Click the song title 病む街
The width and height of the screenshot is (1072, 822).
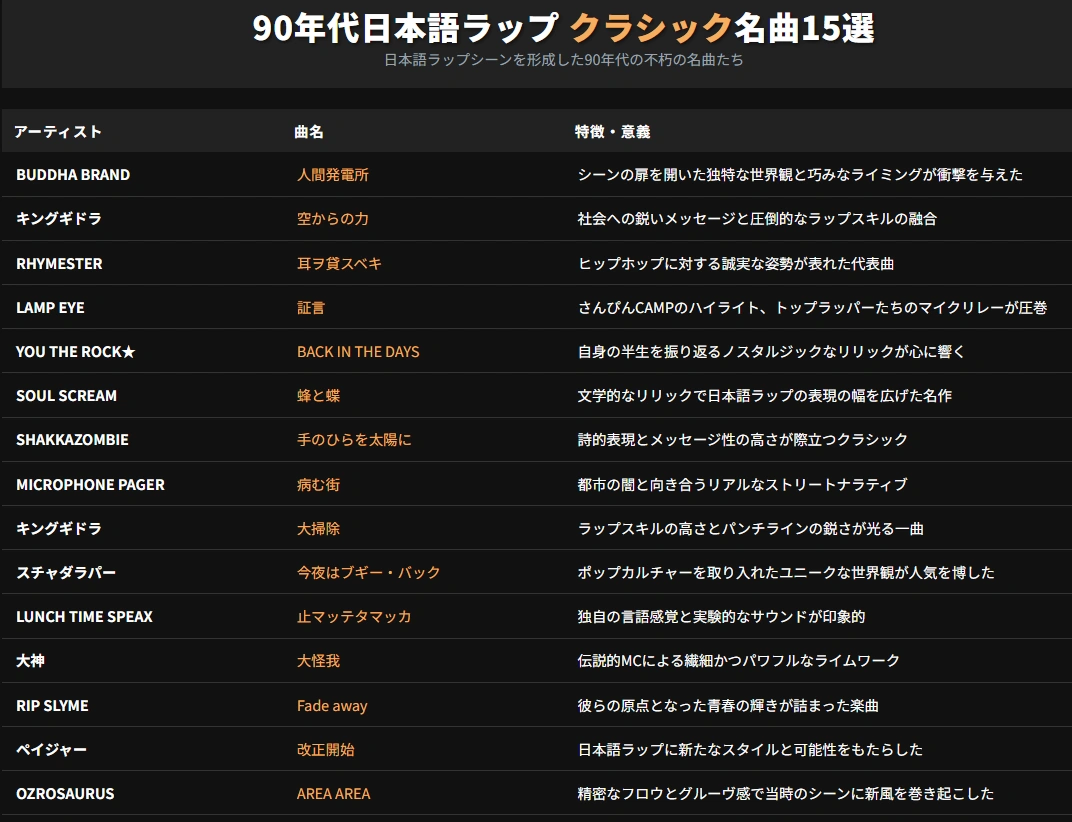[319, 484]
